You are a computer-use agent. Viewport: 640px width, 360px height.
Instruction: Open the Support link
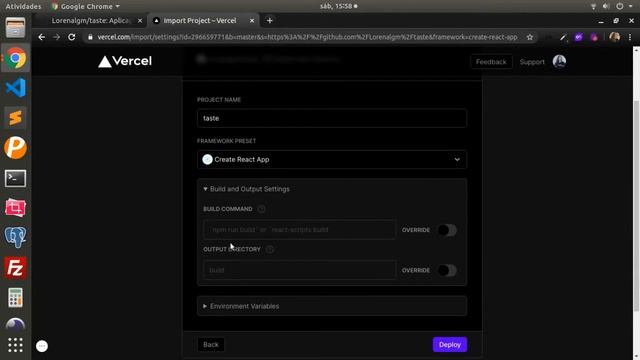[532, 62]
